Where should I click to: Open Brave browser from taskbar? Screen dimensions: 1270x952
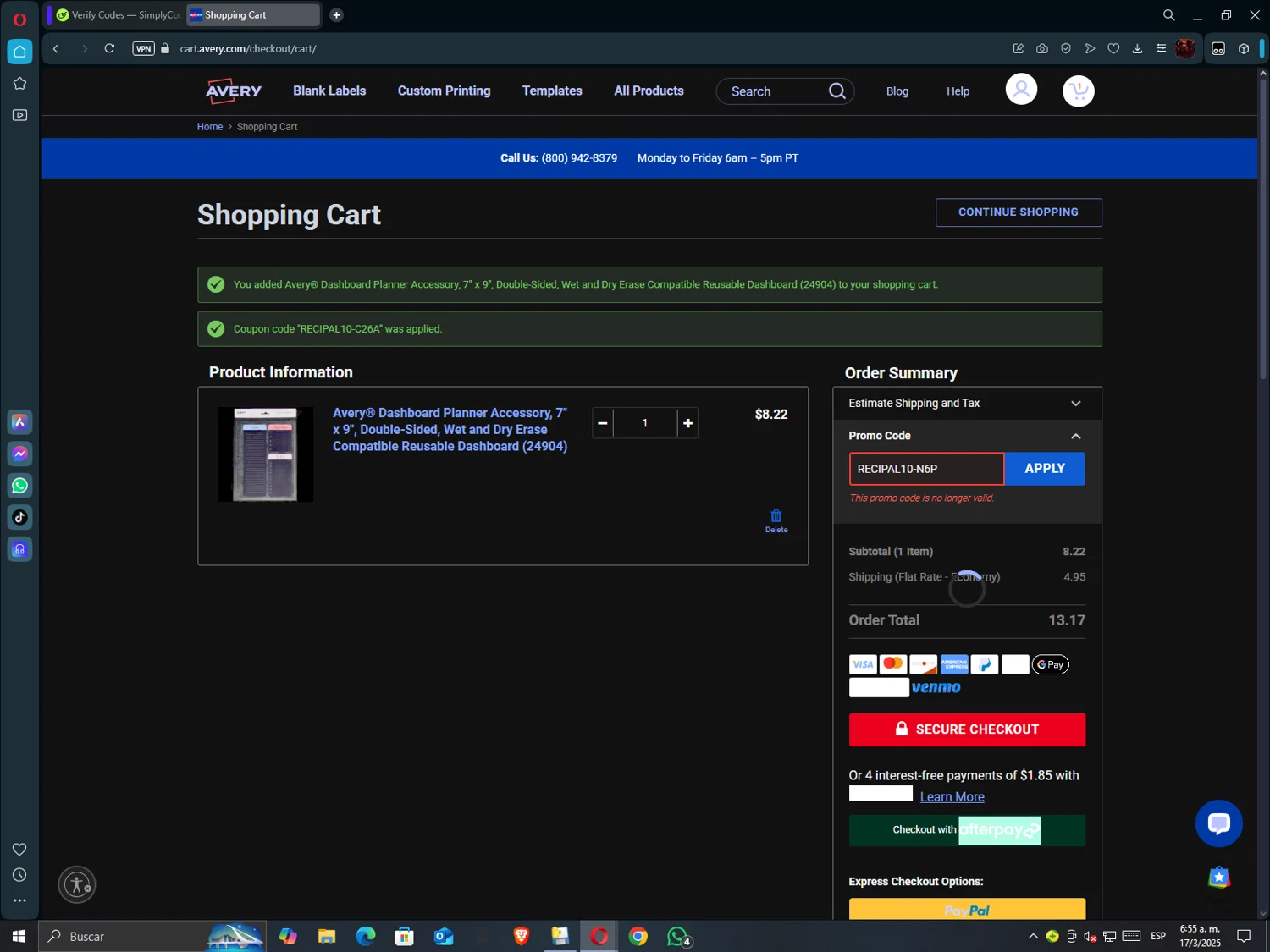pos(522,936)
